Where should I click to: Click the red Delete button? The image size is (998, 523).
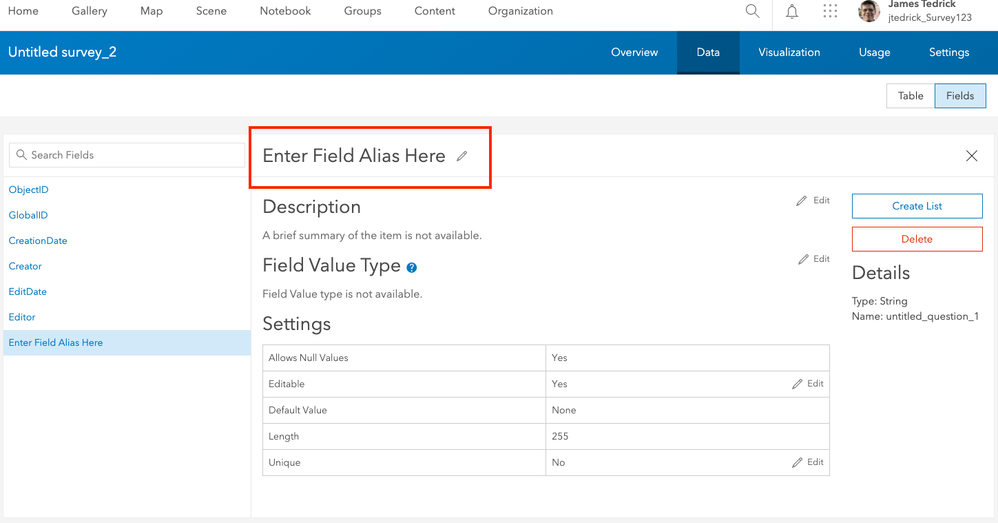917,239
